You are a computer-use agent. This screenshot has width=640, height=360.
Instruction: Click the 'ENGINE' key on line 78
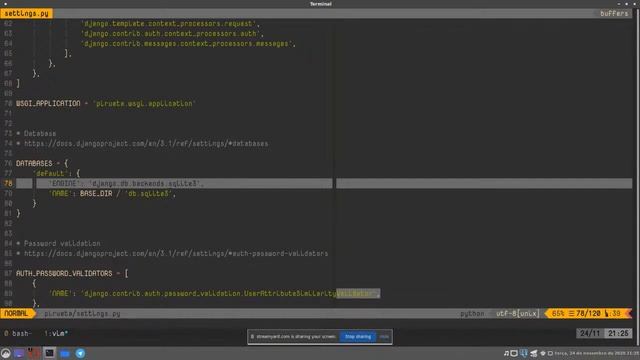pos(64,184)
